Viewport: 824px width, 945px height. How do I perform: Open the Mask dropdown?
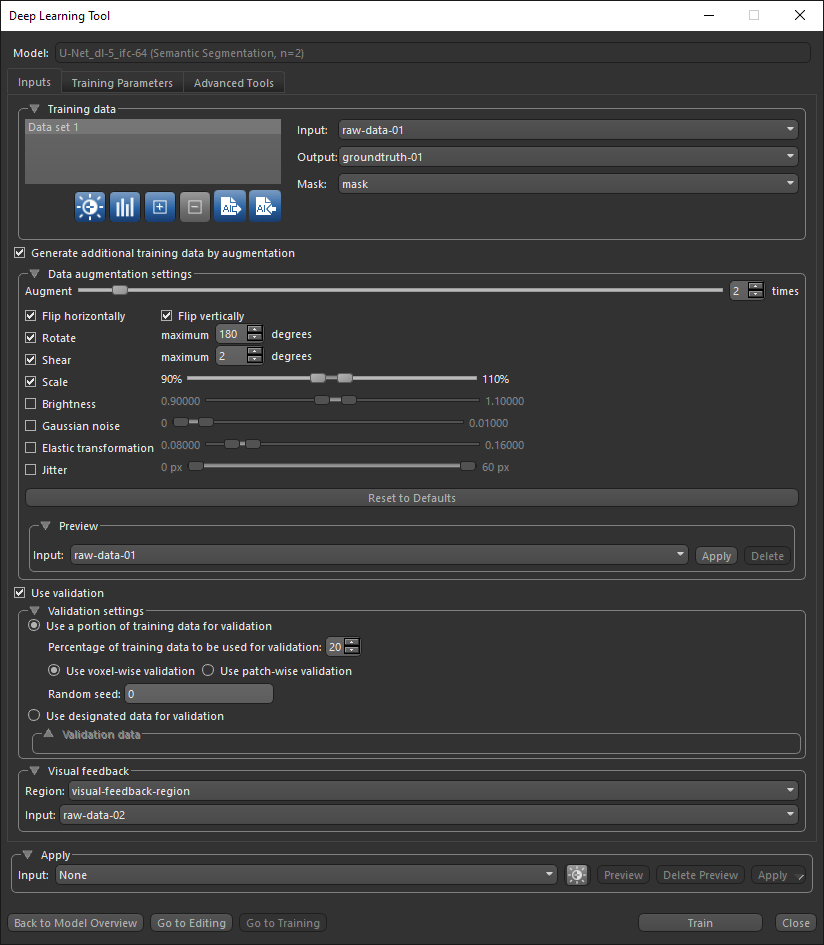pos(567,184)
